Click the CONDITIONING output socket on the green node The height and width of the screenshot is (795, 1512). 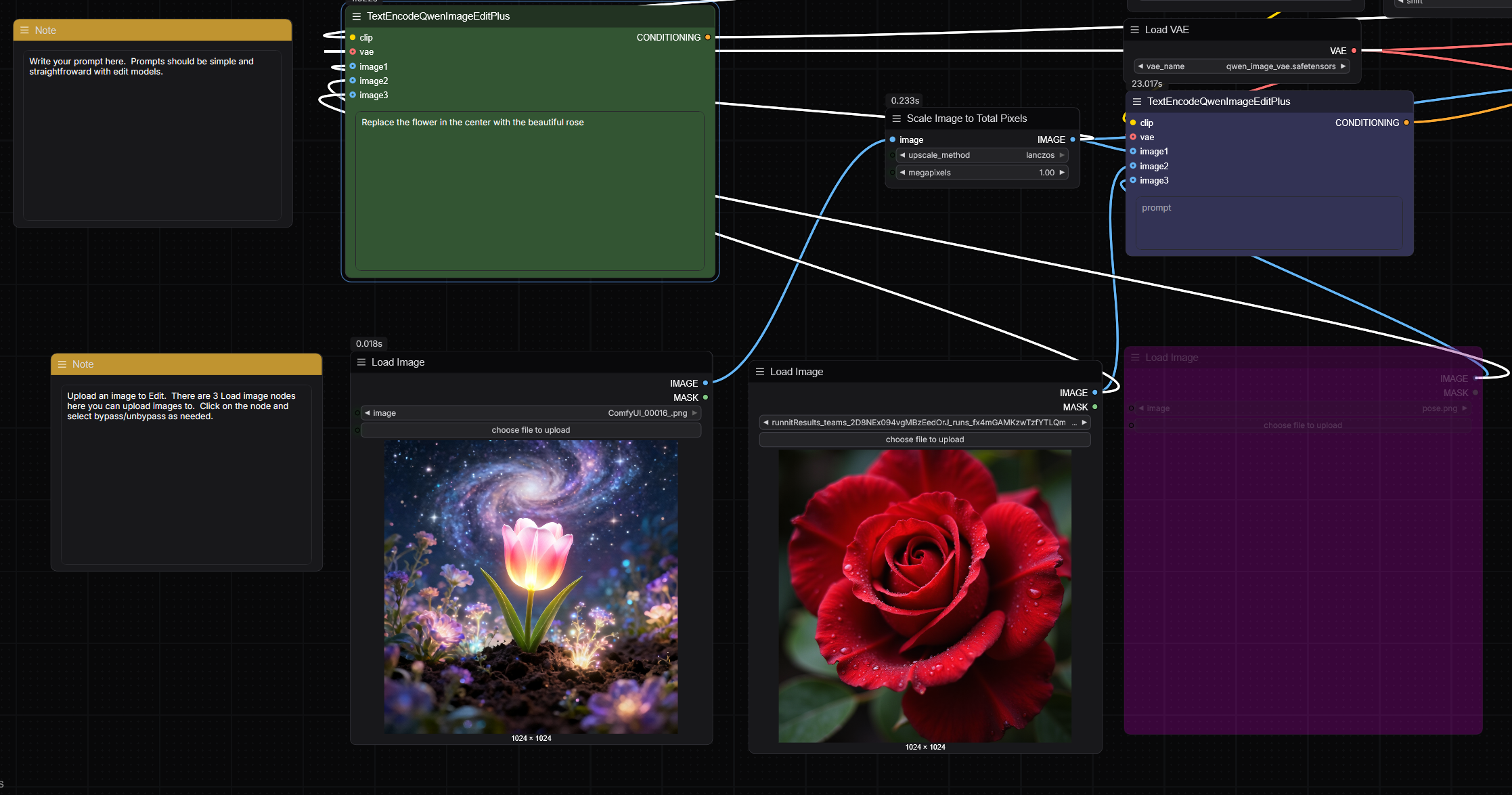[x=708, y=37]
